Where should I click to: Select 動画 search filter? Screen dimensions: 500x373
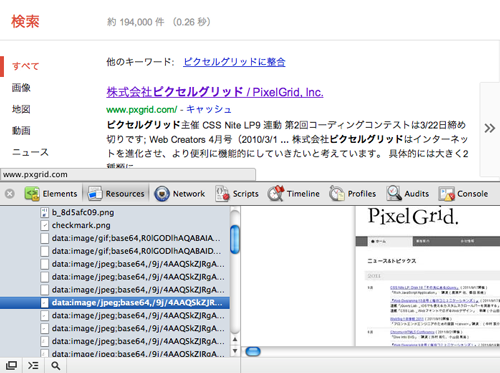click(21, 130)
